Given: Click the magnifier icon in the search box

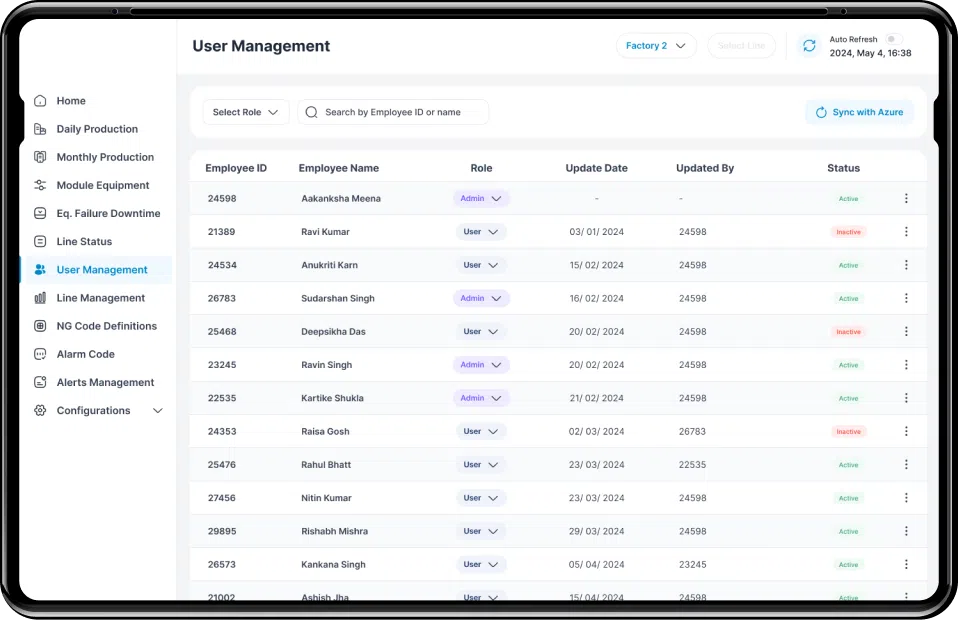Looking at the screenshot, I should click(312, 112).
